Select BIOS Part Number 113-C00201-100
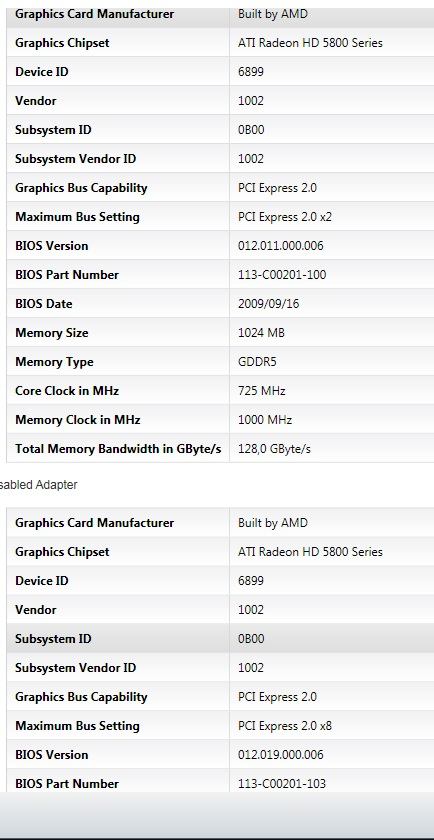This screenshot has width=434, height=840. (282, 275)
